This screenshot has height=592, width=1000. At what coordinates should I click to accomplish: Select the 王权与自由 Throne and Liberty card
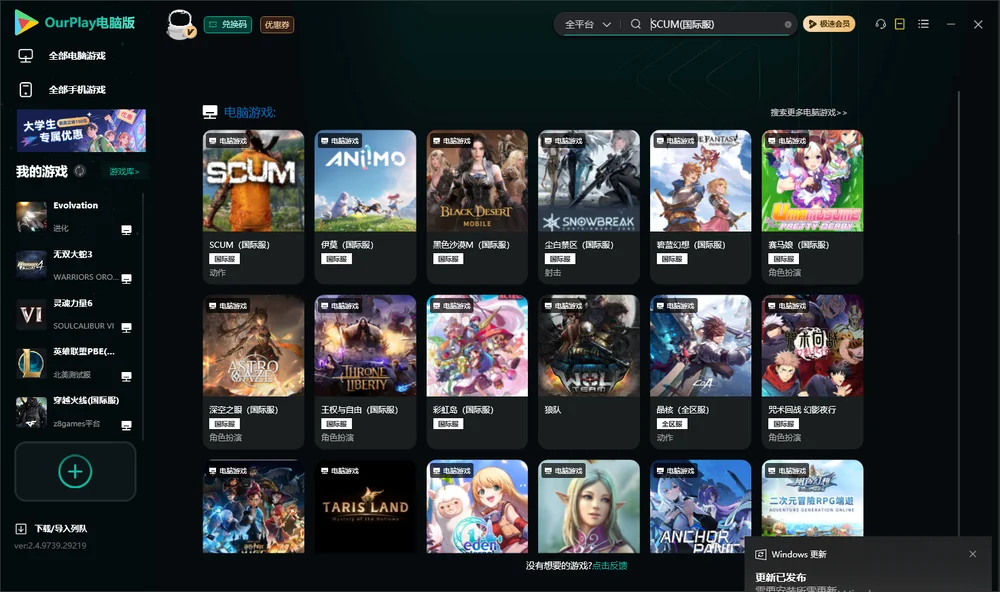pyautogui.click(x=365, y=372)
